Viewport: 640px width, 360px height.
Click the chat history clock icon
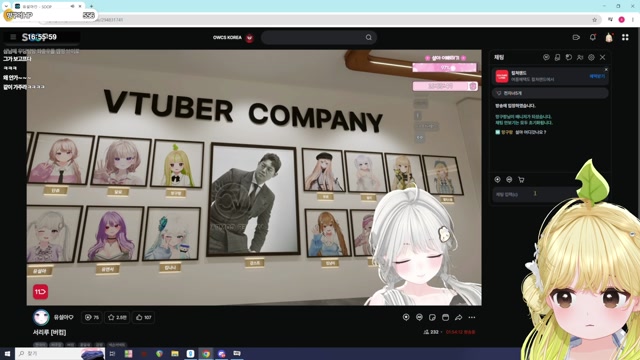coord(569,58)
